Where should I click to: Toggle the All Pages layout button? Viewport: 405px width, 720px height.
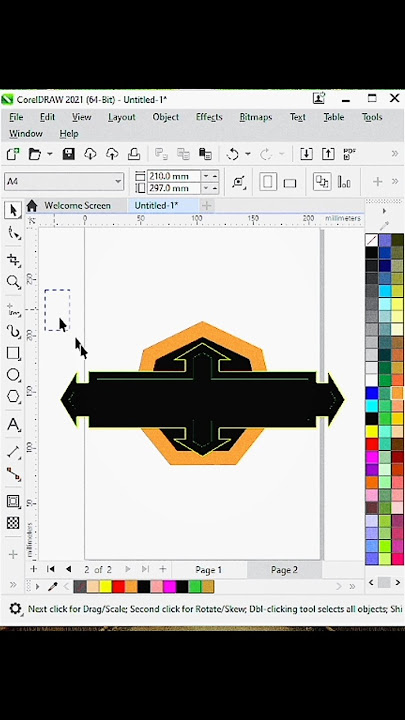(322, 182)
